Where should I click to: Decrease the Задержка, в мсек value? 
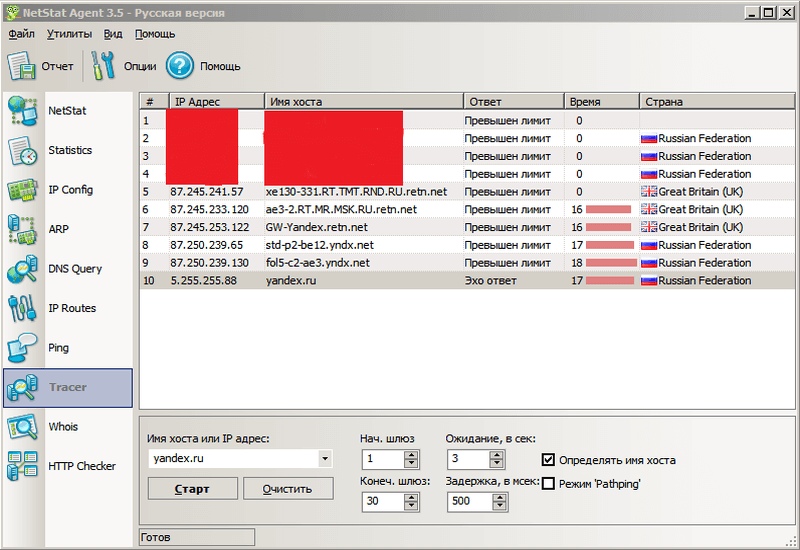[x=497, y=506]
